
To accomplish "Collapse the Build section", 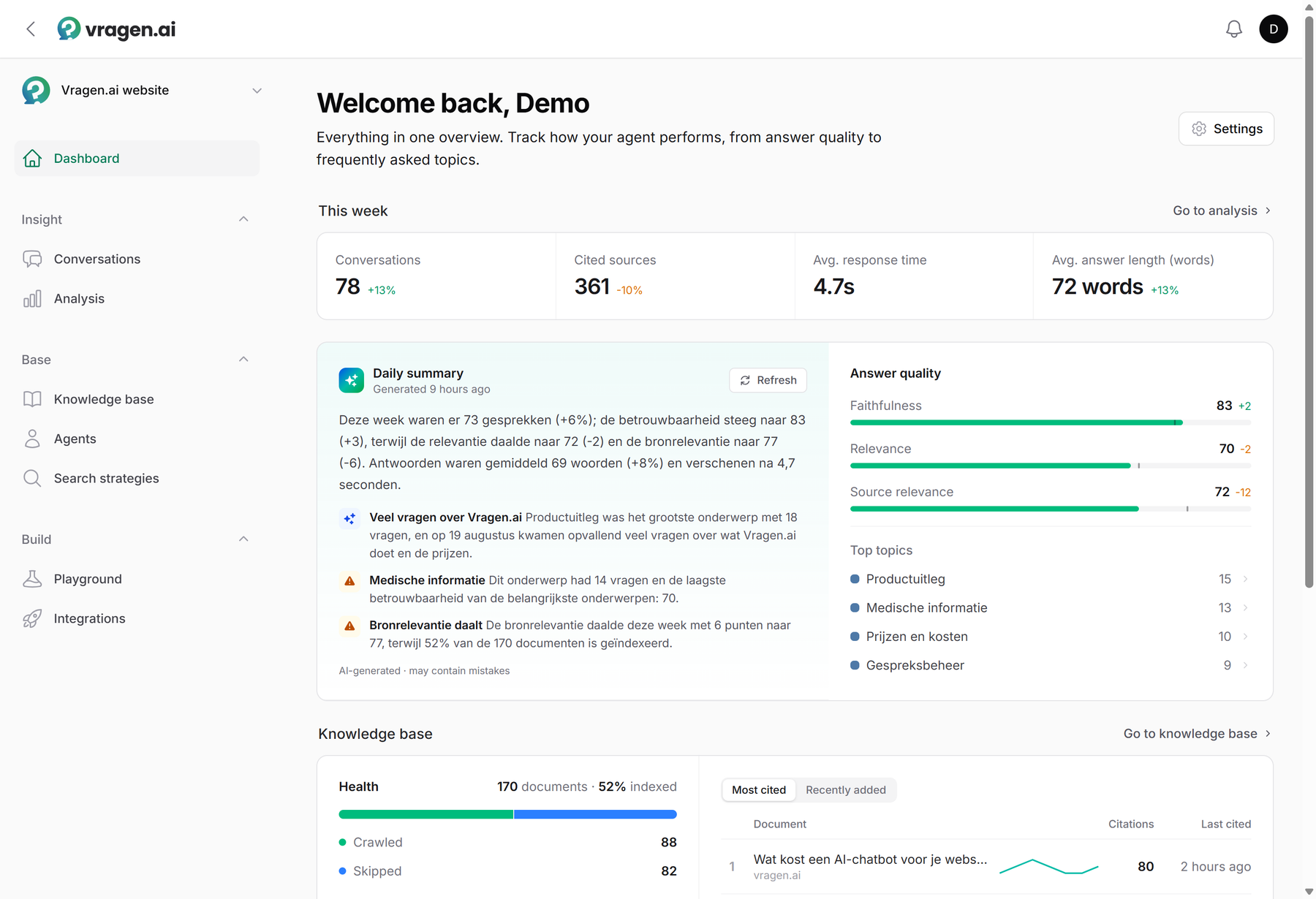I will (243, 539).
